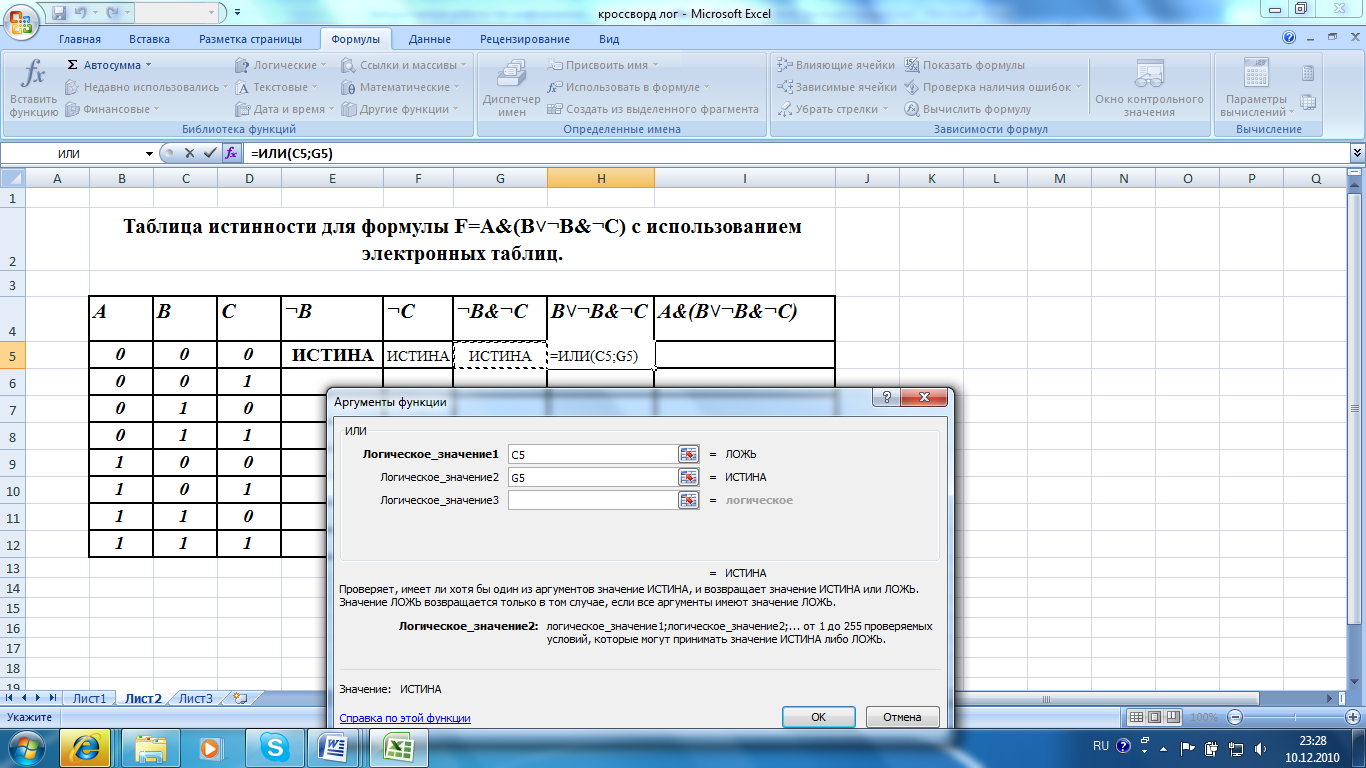Switch to the Вид ribbon tab
1366x768 pixels.
[609, 39]
